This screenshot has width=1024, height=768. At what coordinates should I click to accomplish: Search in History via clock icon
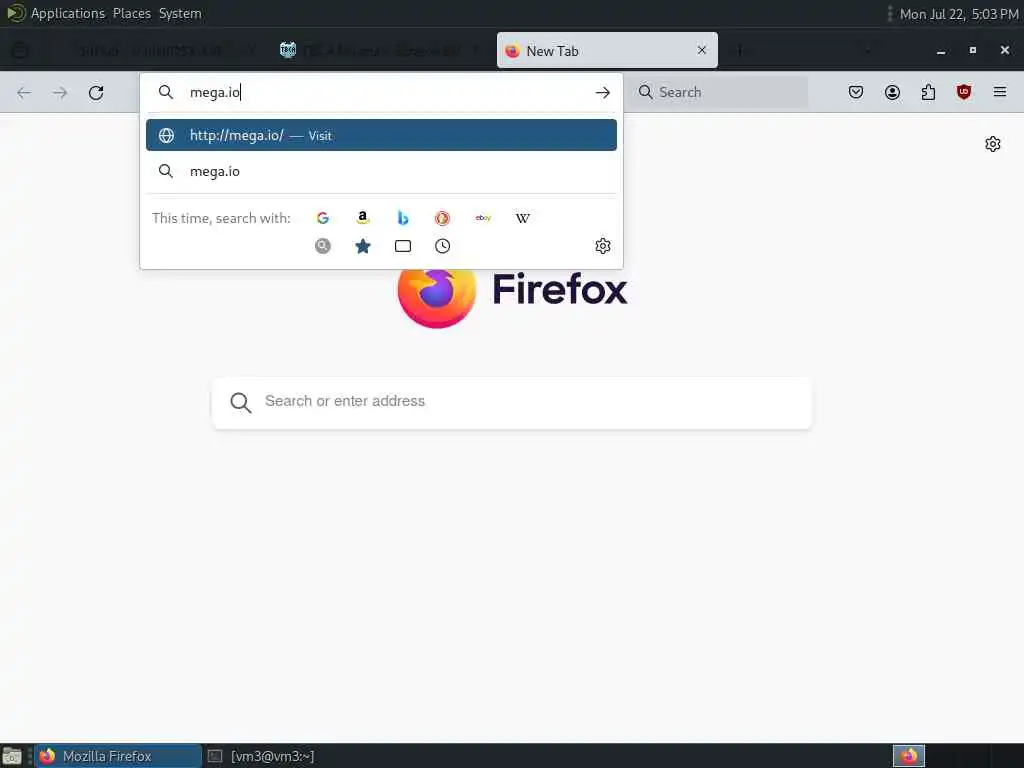442,246
